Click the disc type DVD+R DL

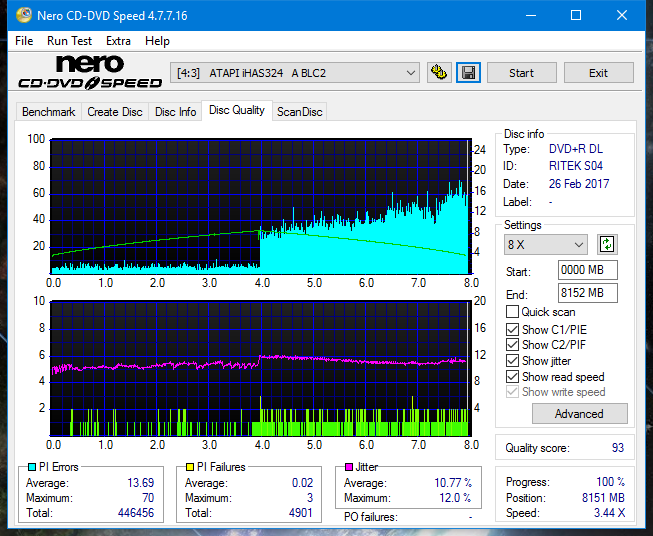coord(576,149)
